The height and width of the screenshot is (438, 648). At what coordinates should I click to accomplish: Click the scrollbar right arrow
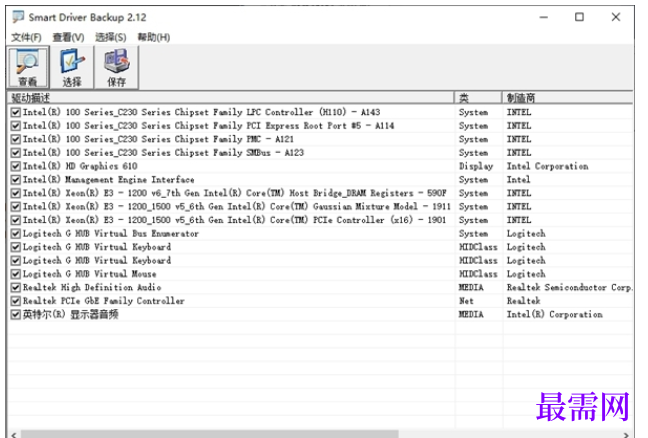(626, 434)
